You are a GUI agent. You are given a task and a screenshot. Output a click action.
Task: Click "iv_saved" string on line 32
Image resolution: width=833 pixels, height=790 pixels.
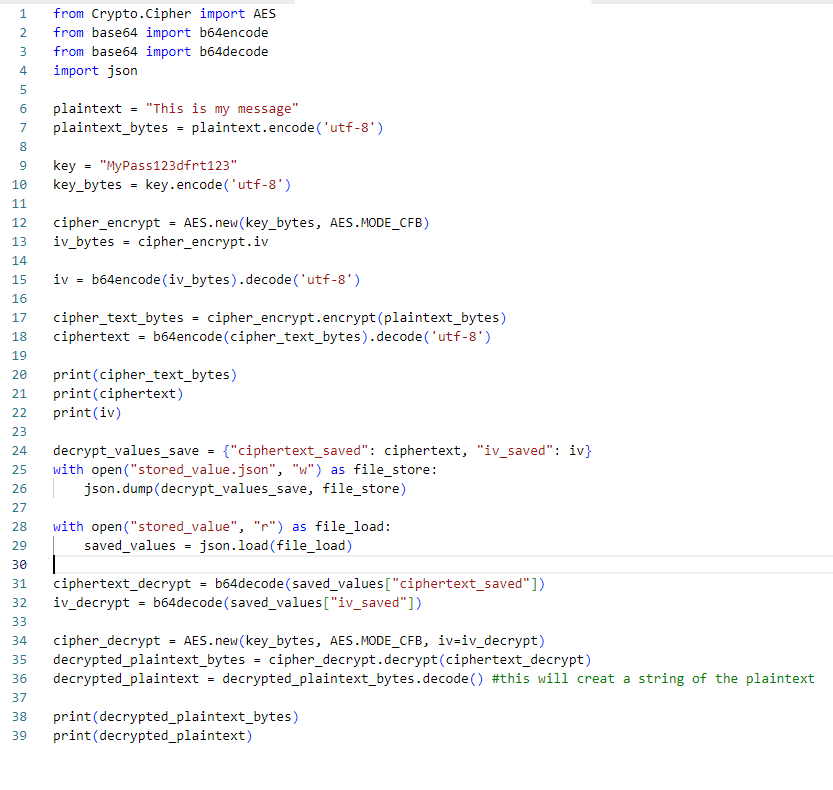point(368,603)
